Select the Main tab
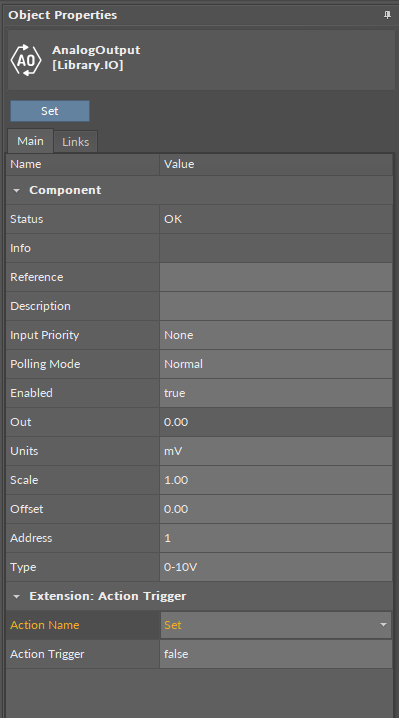The height and width of the screenshot is (718, 399). tap(30, 141)
